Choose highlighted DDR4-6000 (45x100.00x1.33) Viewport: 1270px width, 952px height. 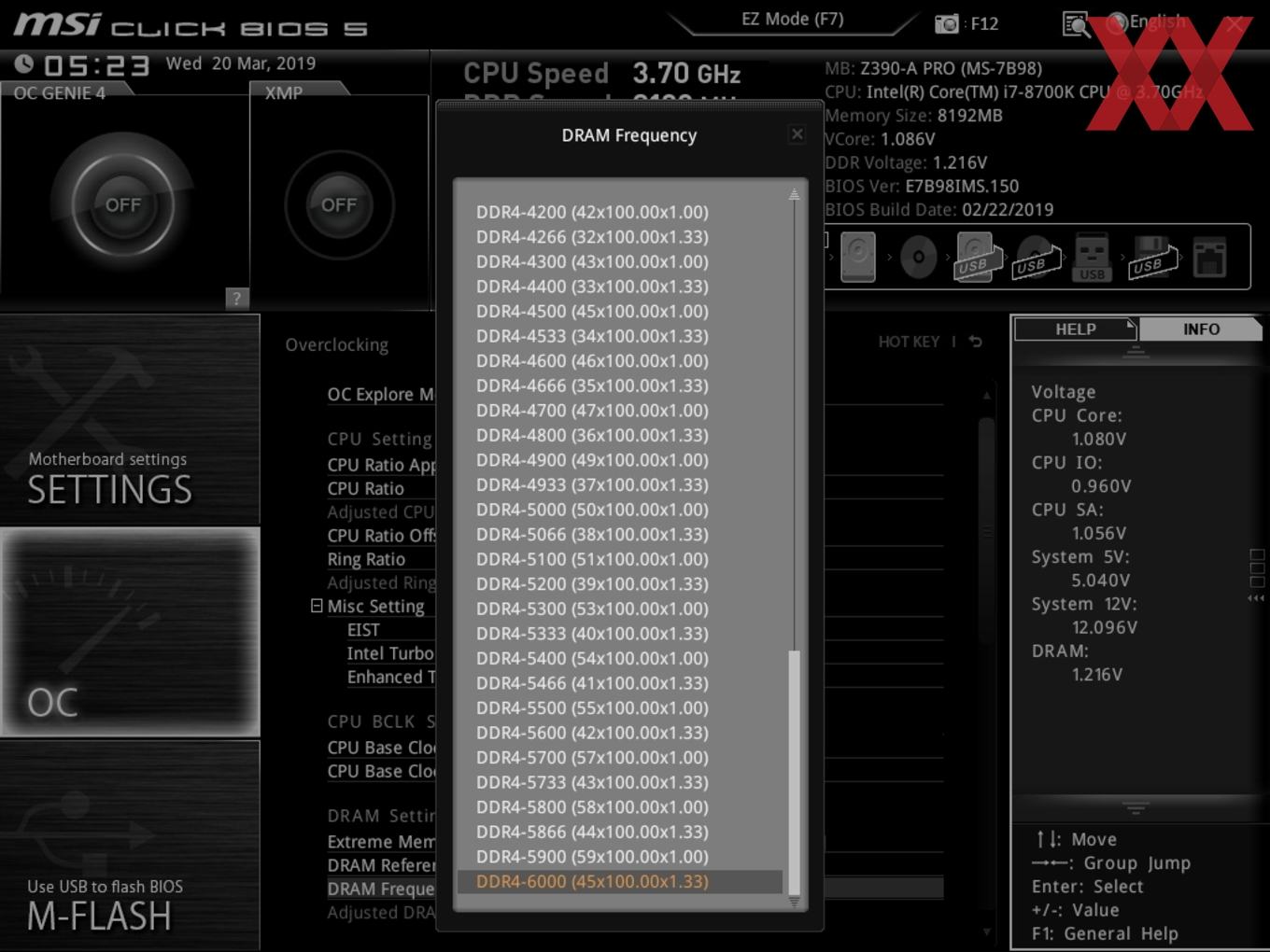point(620,881)
